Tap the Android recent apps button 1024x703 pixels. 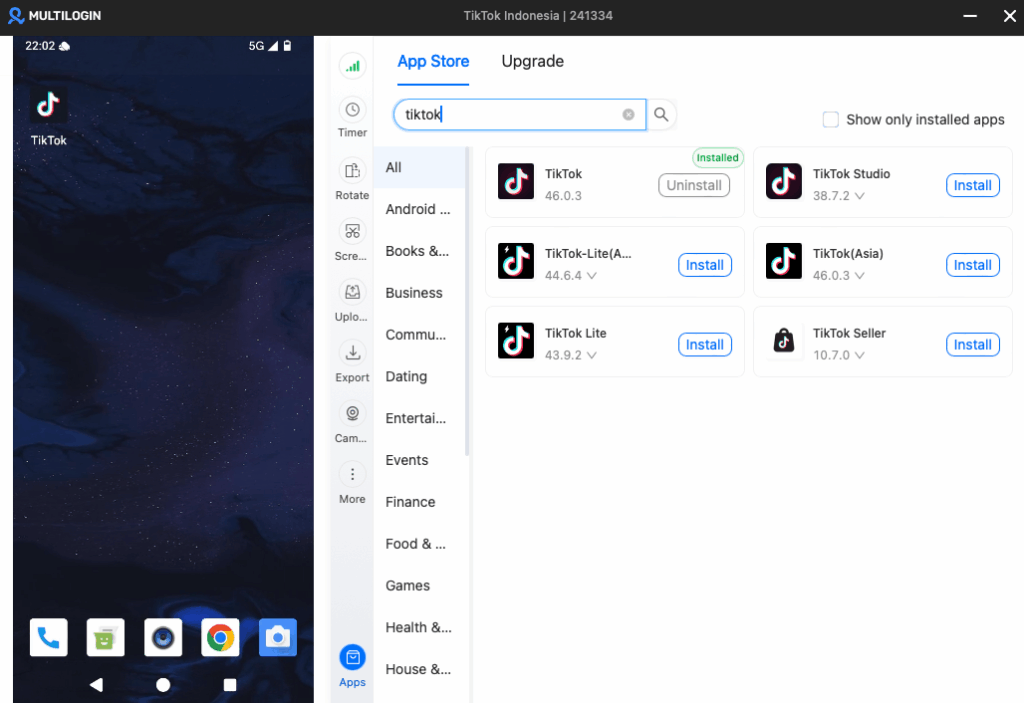pyautogui.click(x=230, y=684)
